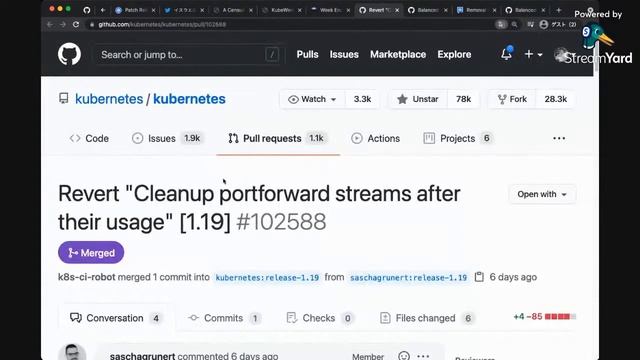Focus the 'Search or jump to' field

click(189, 55)
